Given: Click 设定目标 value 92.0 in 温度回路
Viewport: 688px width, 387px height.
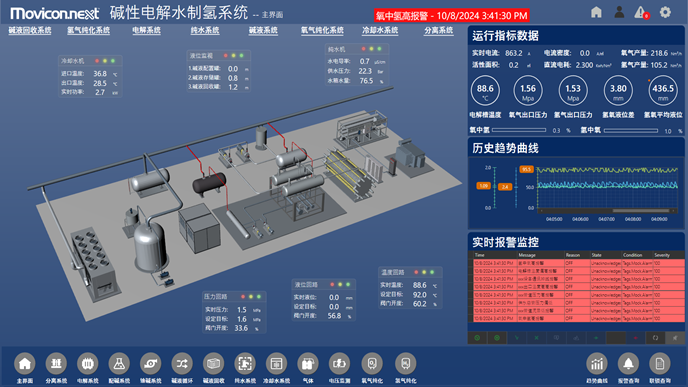Looking at the screenshot, I should click(x=419, y=295).
